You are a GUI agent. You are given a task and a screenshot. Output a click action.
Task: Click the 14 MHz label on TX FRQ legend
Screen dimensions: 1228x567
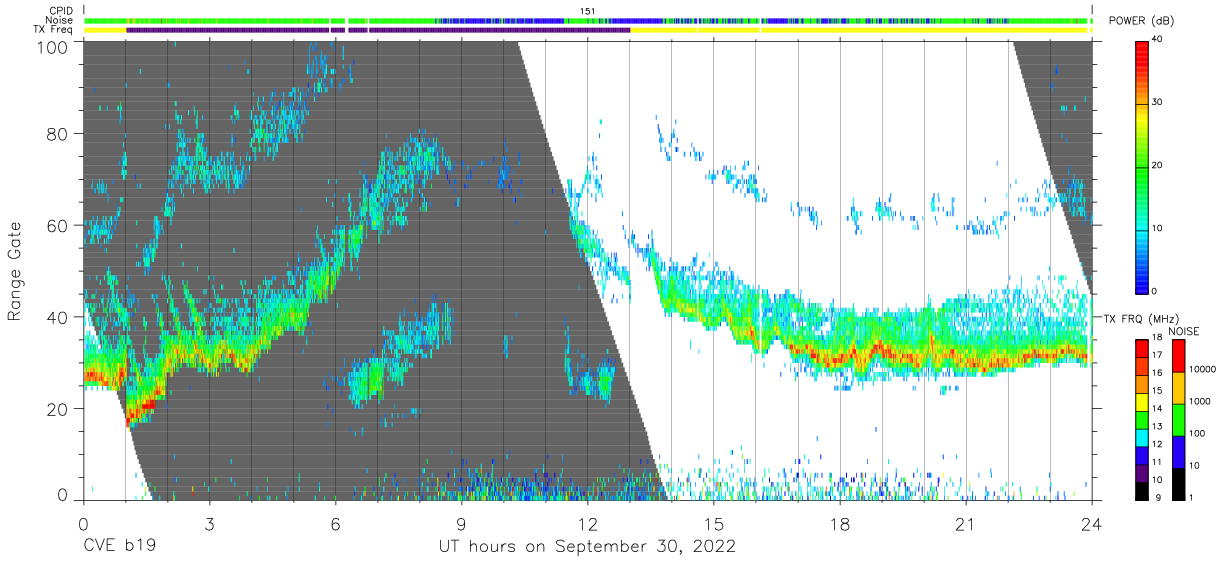point(1159,409)
